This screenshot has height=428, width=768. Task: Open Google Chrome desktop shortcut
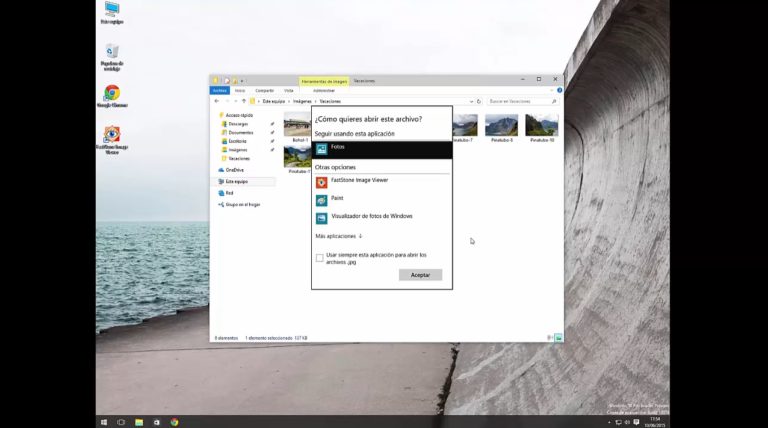[x=112, y=95]
